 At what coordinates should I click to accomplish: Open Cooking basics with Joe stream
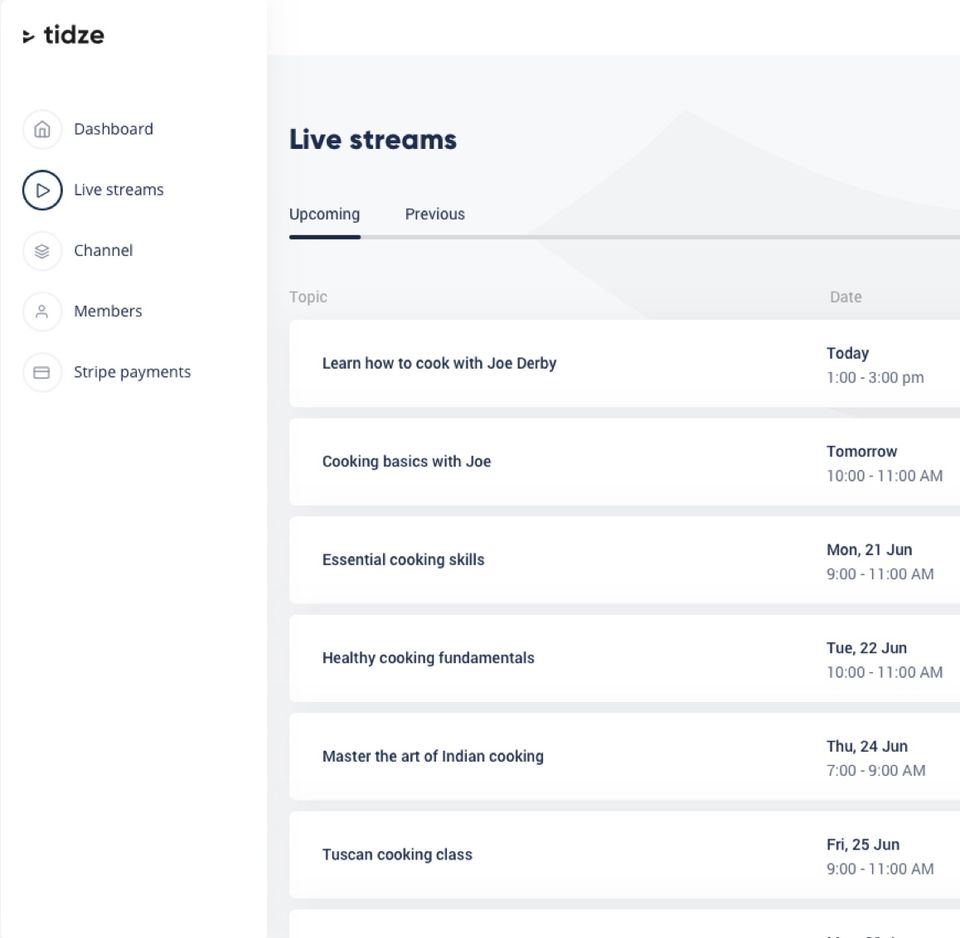406,461
